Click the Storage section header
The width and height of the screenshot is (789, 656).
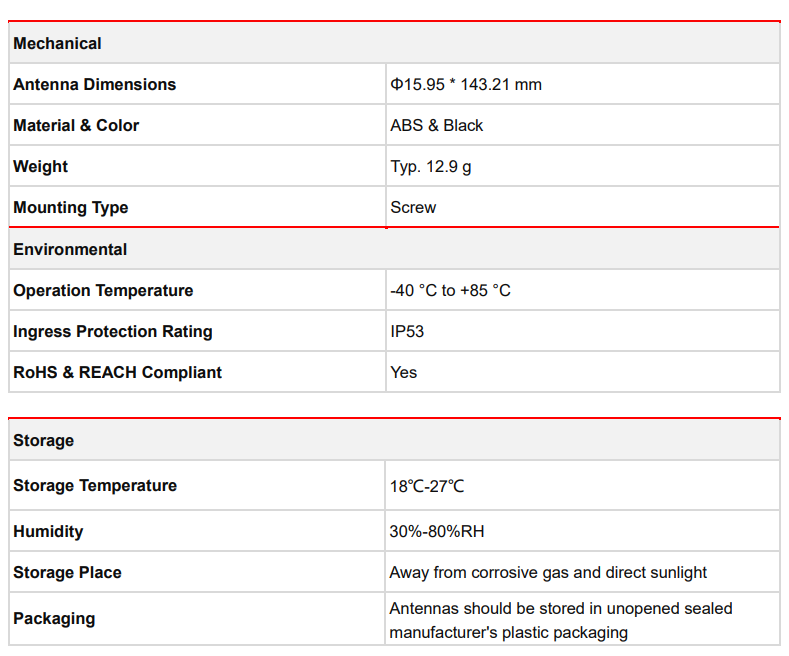click(x=43, y=441)
